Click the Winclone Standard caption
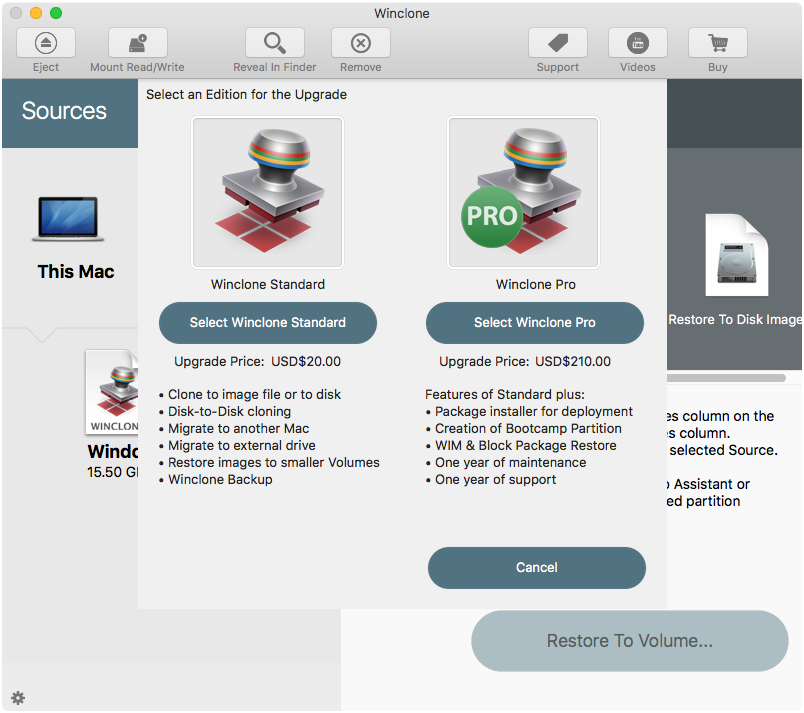804x713 pixels. [x=268, y=284]
